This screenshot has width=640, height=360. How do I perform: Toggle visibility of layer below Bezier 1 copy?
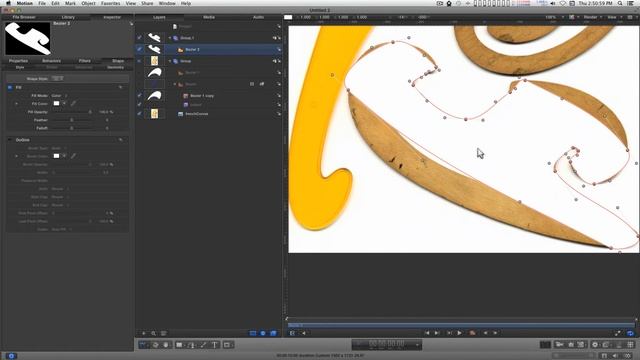click(x=140, y=104)
